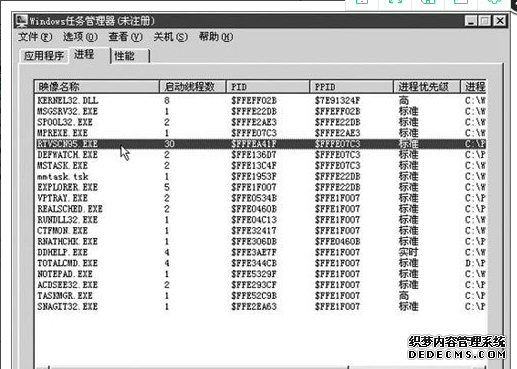This screenshot has height=369, width=517.
Task: Open the 关机(S) menu
Action: click(170, 37)
